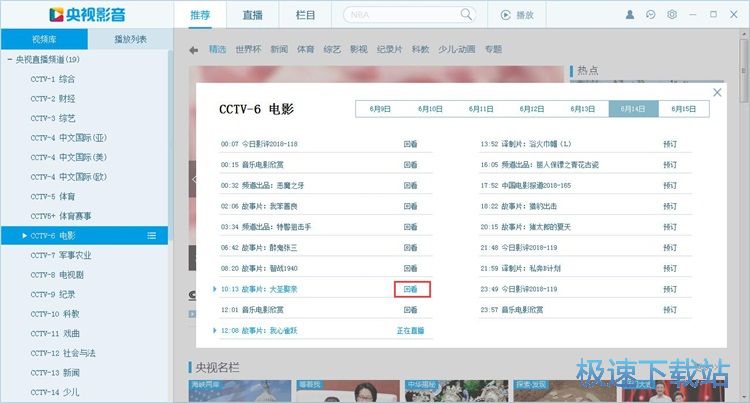Collapse the 央视直播频道(19) group

click(10, 60)
